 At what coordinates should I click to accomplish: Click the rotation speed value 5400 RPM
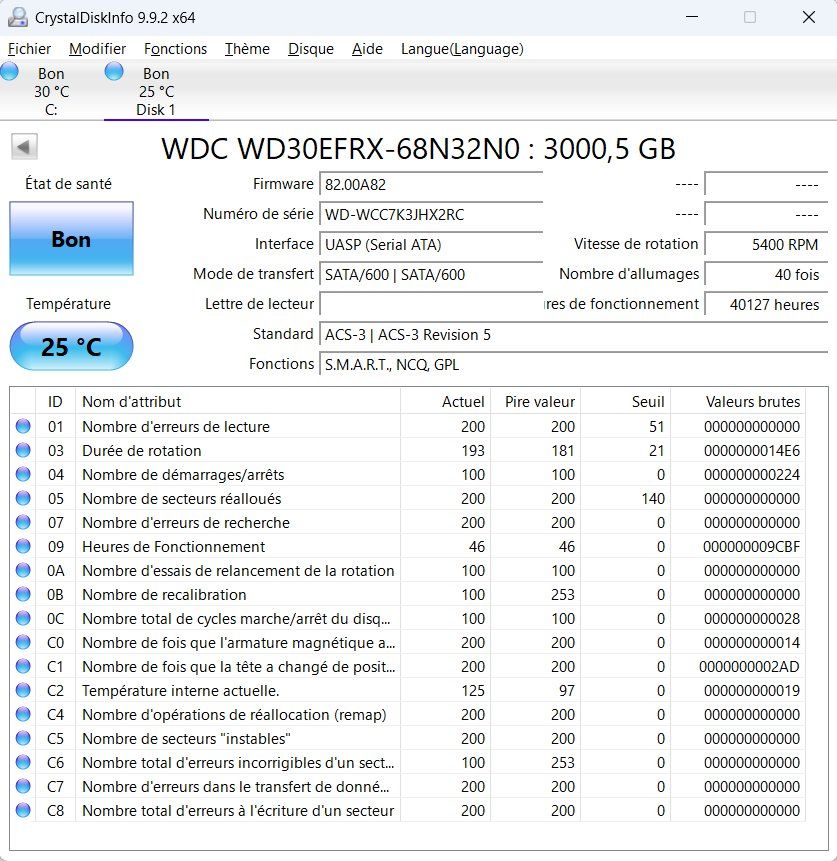coord(766,244)
